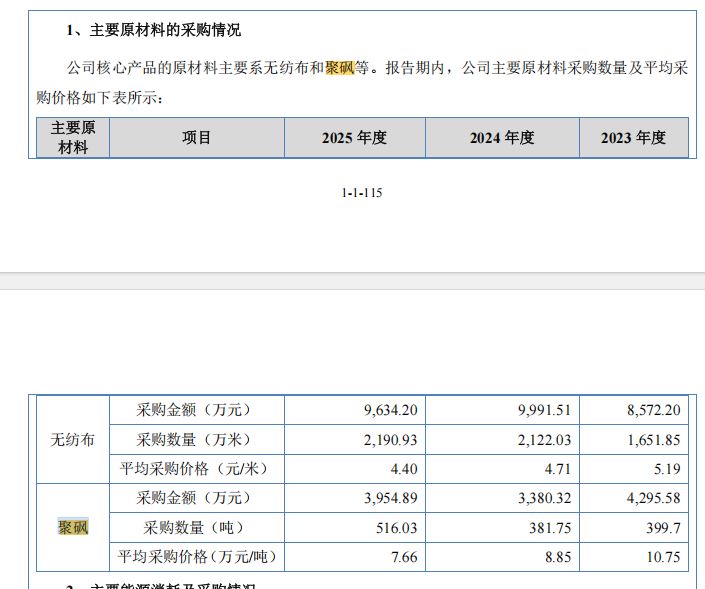705x589 pixels.
Task: Click 平均采购价格（万元/吨） row label
Action: (x=196, y=557)
